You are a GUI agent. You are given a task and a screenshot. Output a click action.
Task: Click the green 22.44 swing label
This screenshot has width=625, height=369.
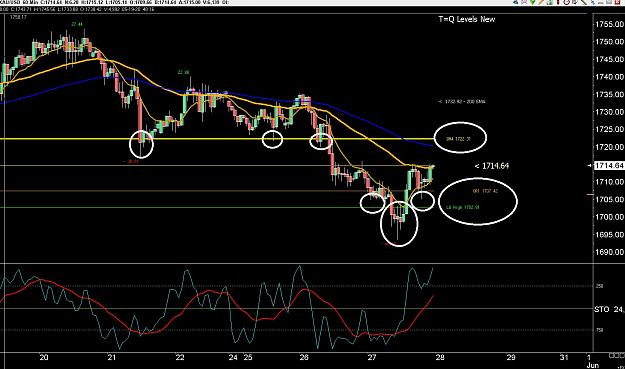click(77, 24)
